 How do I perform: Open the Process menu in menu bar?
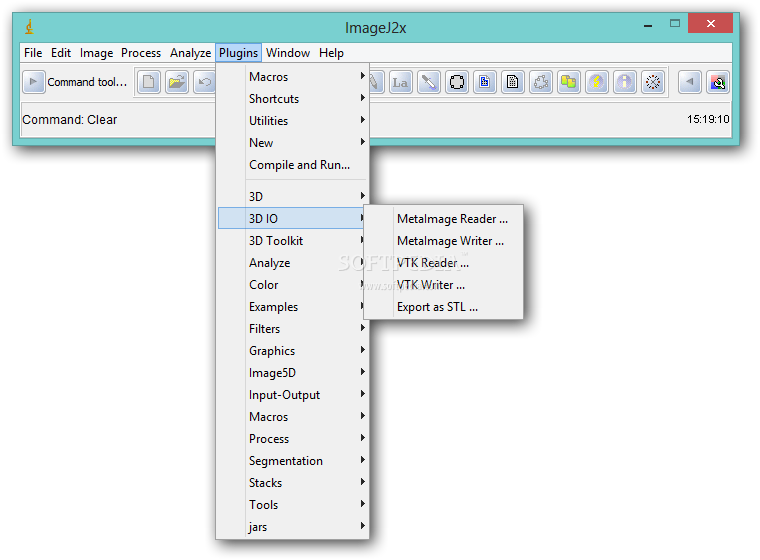click(141, 52)
